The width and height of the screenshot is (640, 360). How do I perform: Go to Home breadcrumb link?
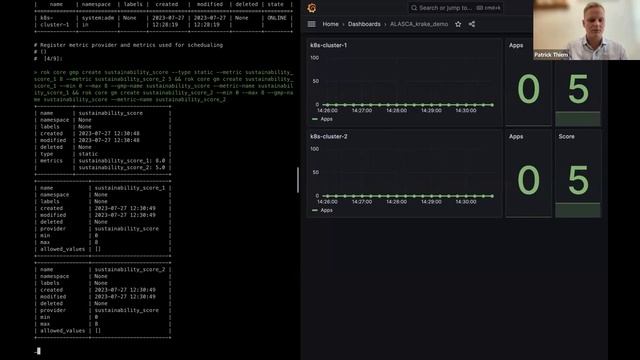click(330, 24)
